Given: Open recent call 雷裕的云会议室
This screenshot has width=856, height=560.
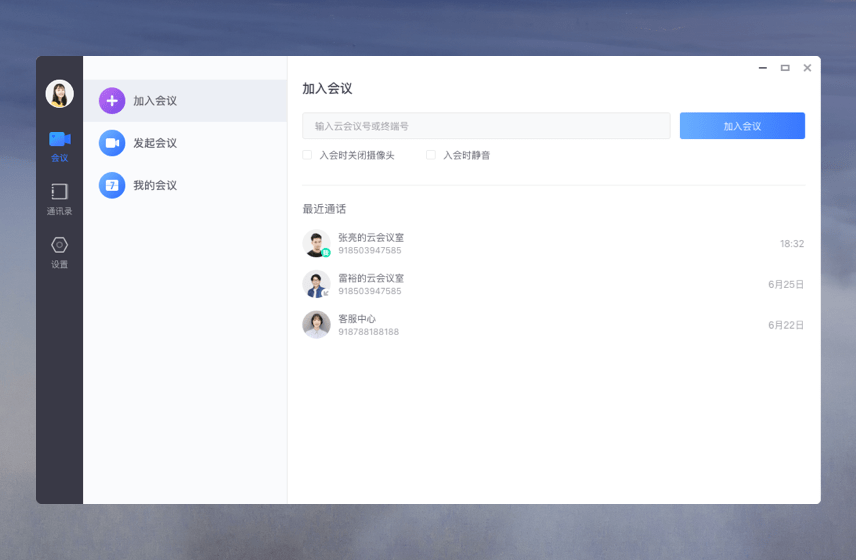Looking at the screenshot, I should pos(554,284).
